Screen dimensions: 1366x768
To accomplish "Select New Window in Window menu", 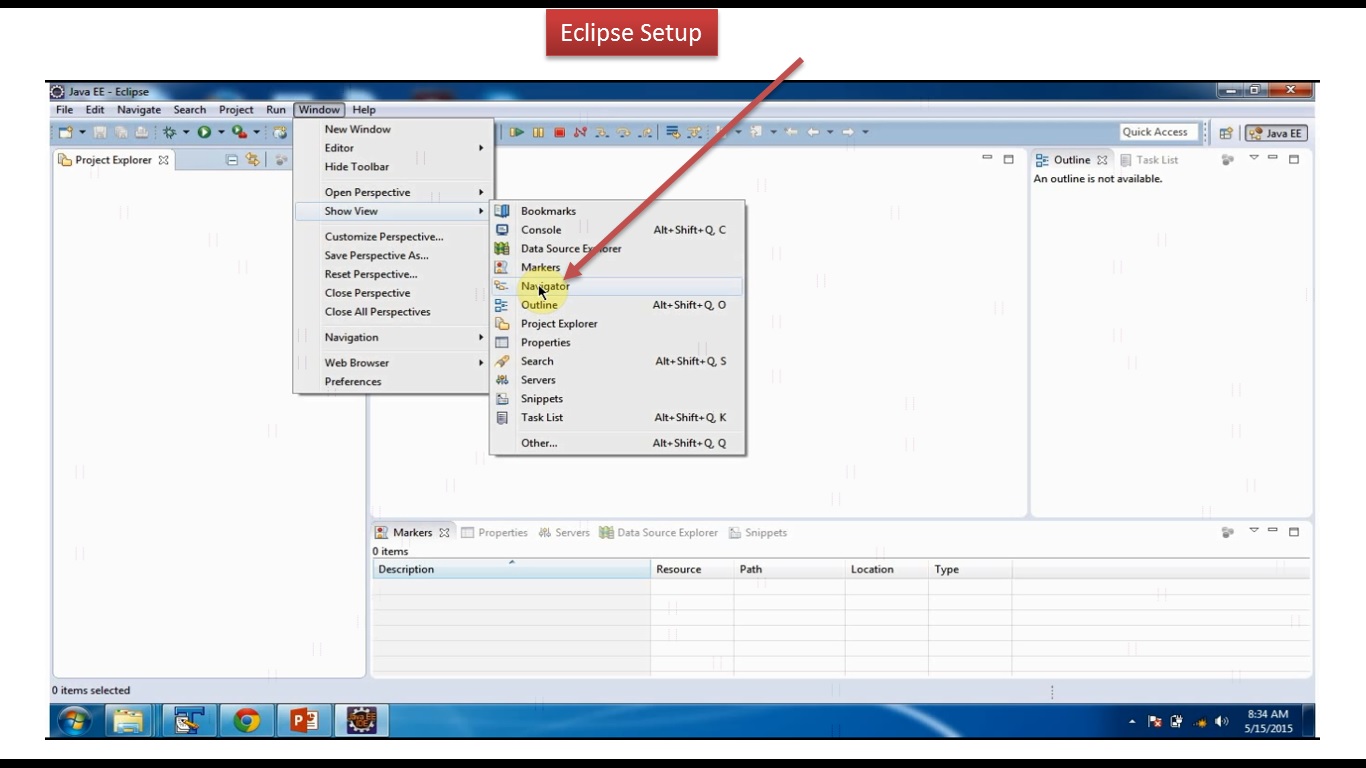I will (x=392, y=129).
